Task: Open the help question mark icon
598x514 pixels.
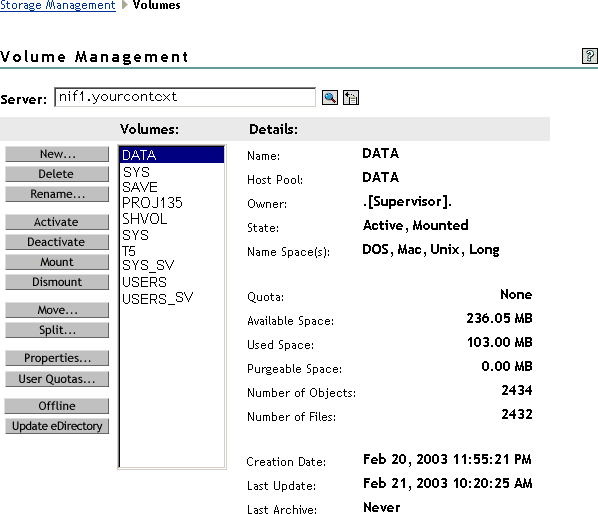Action: [x=590, y=56]
